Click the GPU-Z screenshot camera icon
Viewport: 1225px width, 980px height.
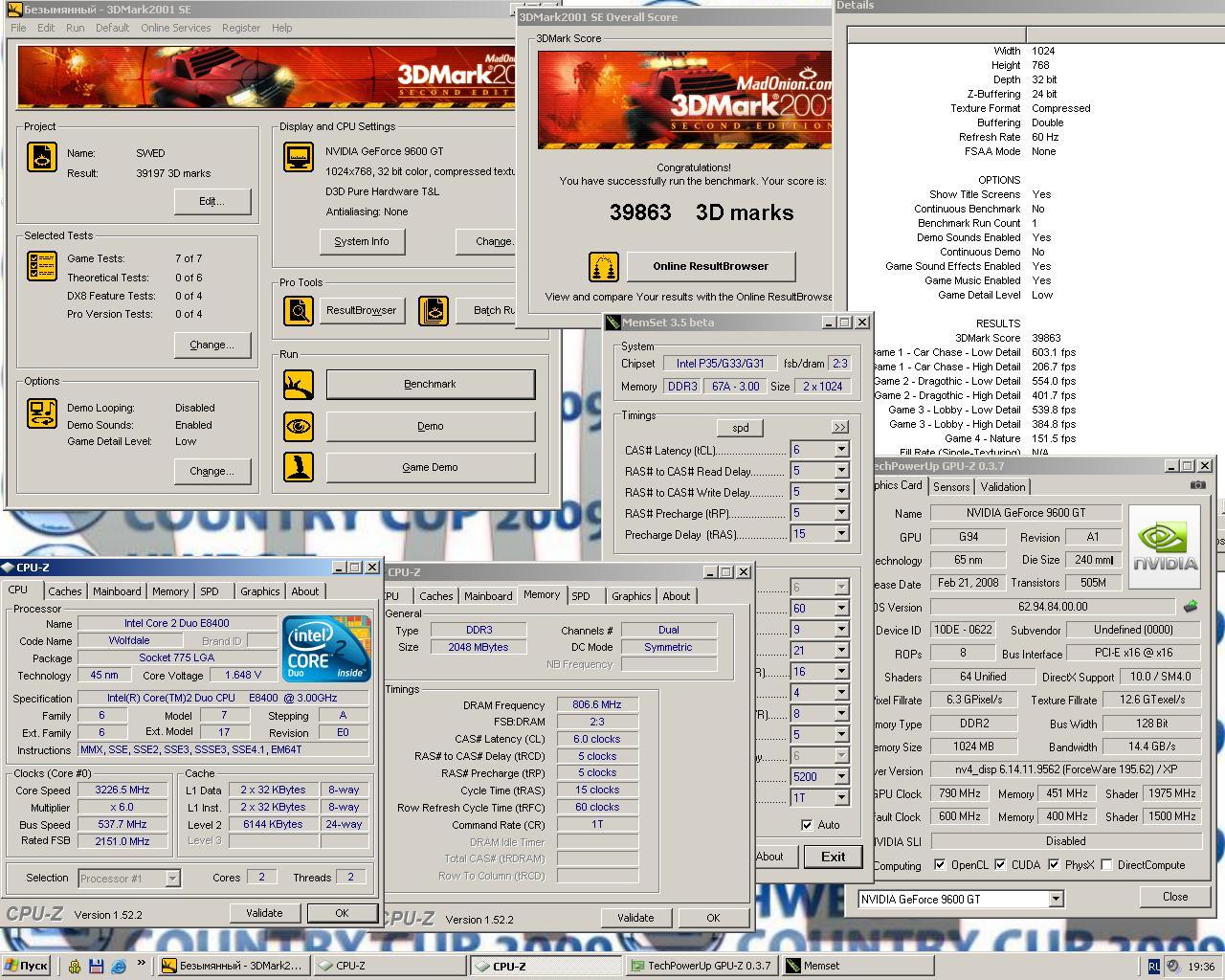[x=1197, y=485]
